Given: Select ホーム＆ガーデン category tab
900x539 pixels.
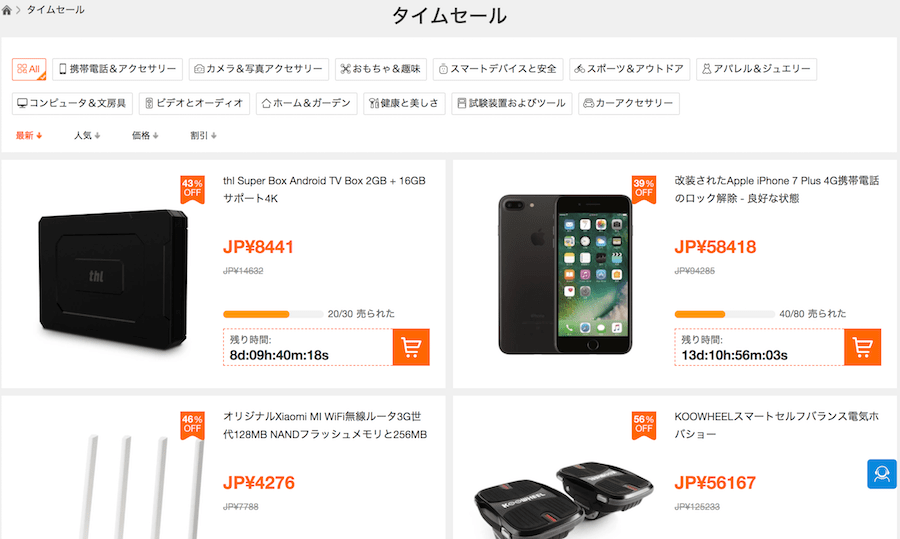Looking at the screenshot, I should 307,103.
